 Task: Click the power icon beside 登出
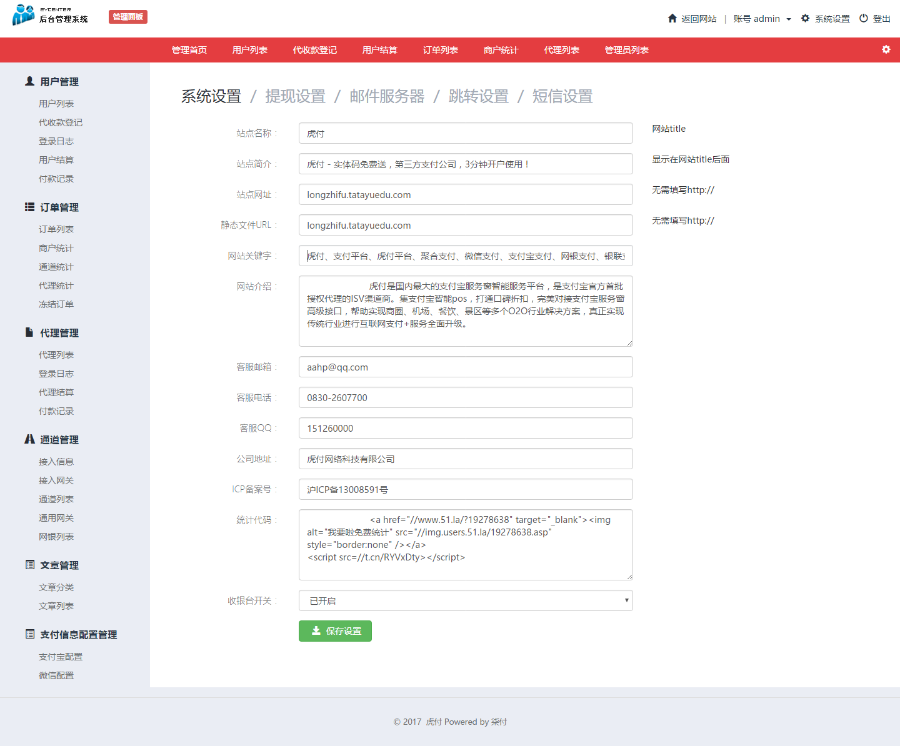(863, 18)
